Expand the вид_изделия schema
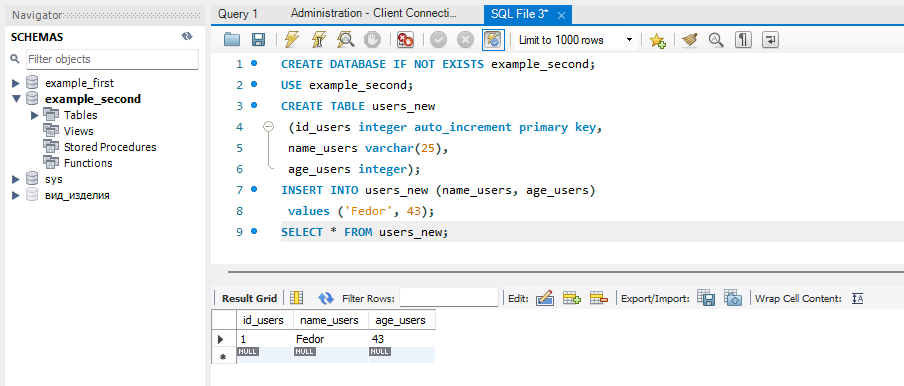The width and height of the screenshot is (904, 386). (16, 195)
